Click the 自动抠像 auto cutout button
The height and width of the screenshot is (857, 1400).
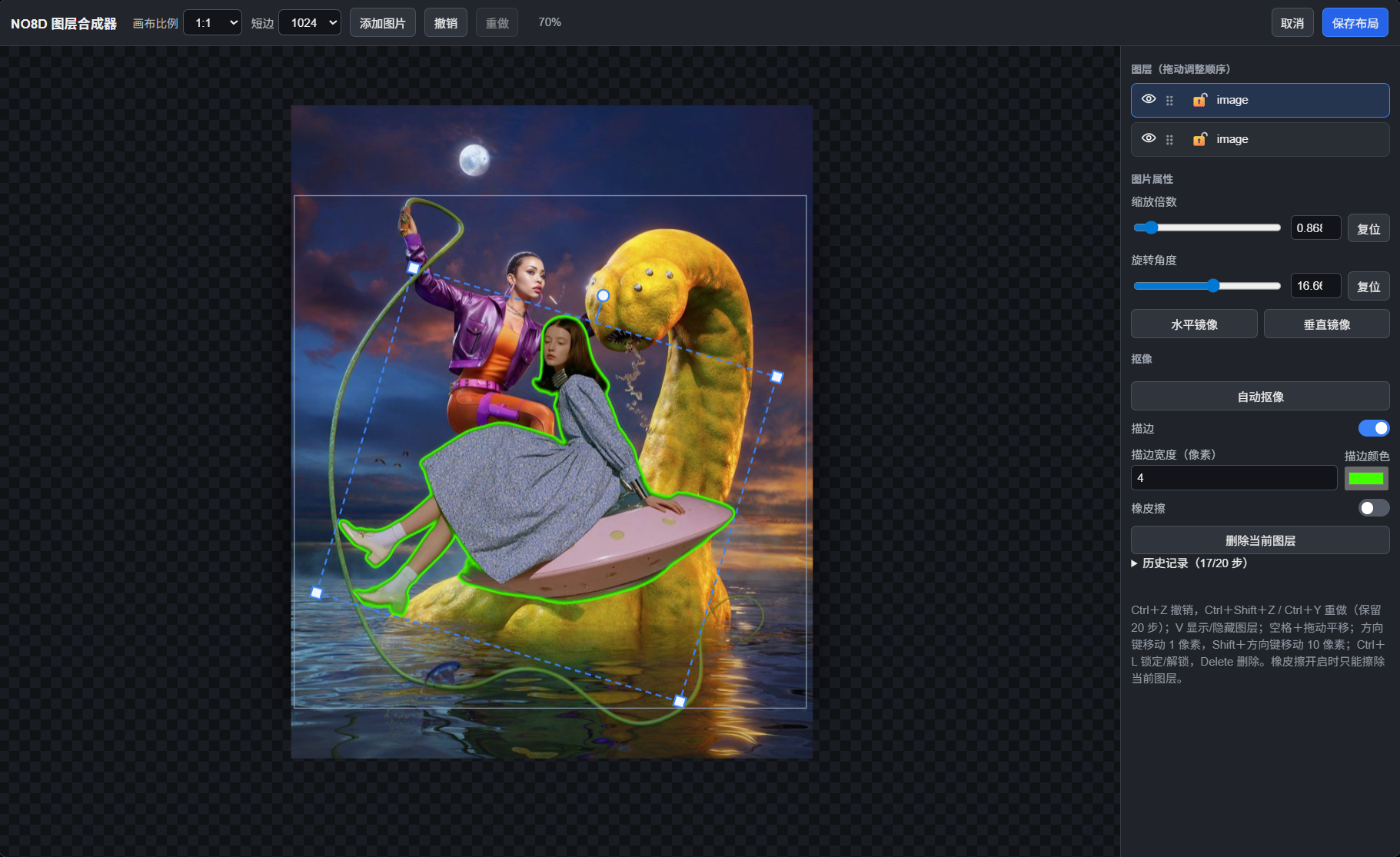(x=1260, y=396)
